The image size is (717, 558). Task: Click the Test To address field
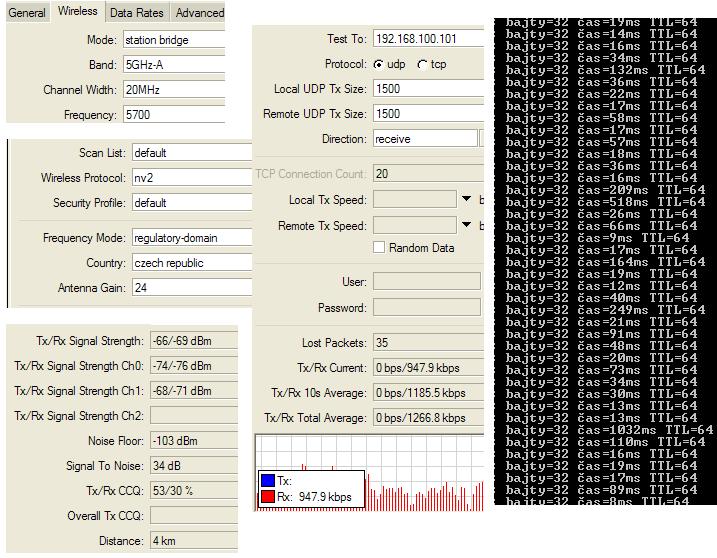(x=428, y=38)
